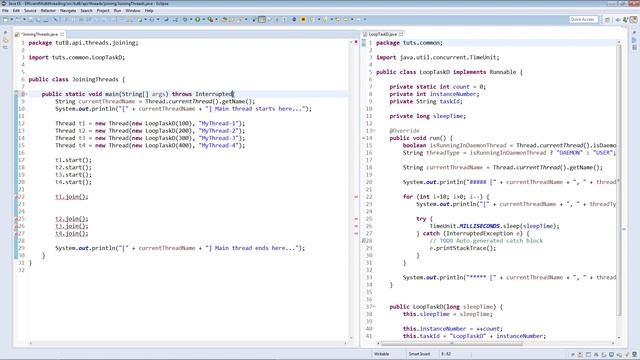Collapse the main method fold marker
640x360 pixels.
pos(26,94)
